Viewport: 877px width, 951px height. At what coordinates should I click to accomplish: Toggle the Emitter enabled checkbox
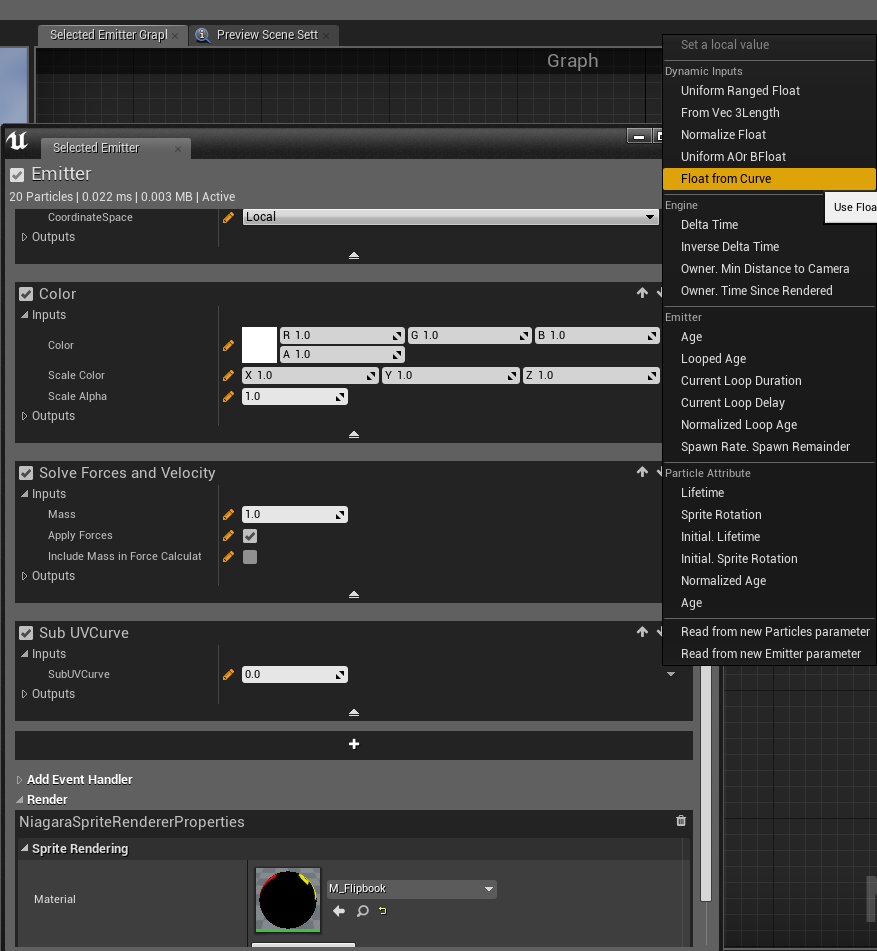(x=17, y=175)
